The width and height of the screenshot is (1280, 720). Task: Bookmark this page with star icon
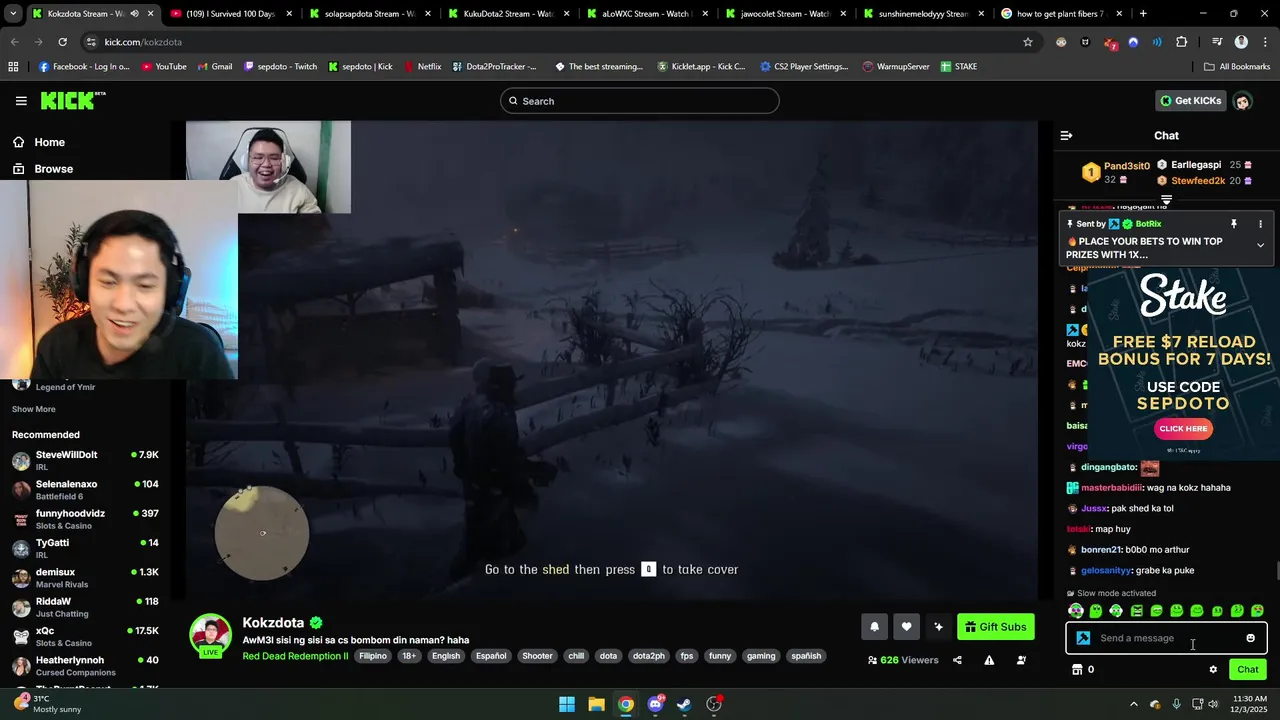(x=1027, y=42)
